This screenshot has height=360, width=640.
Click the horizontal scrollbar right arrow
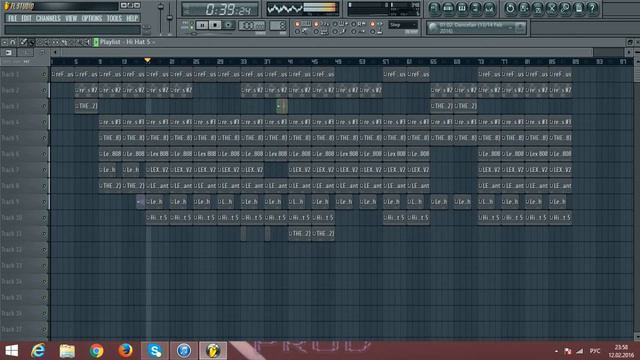629,52
